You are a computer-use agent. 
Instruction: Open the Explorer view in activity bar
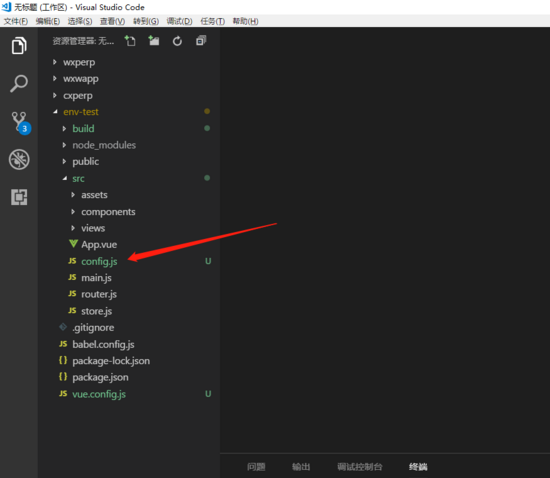(19, 46)
